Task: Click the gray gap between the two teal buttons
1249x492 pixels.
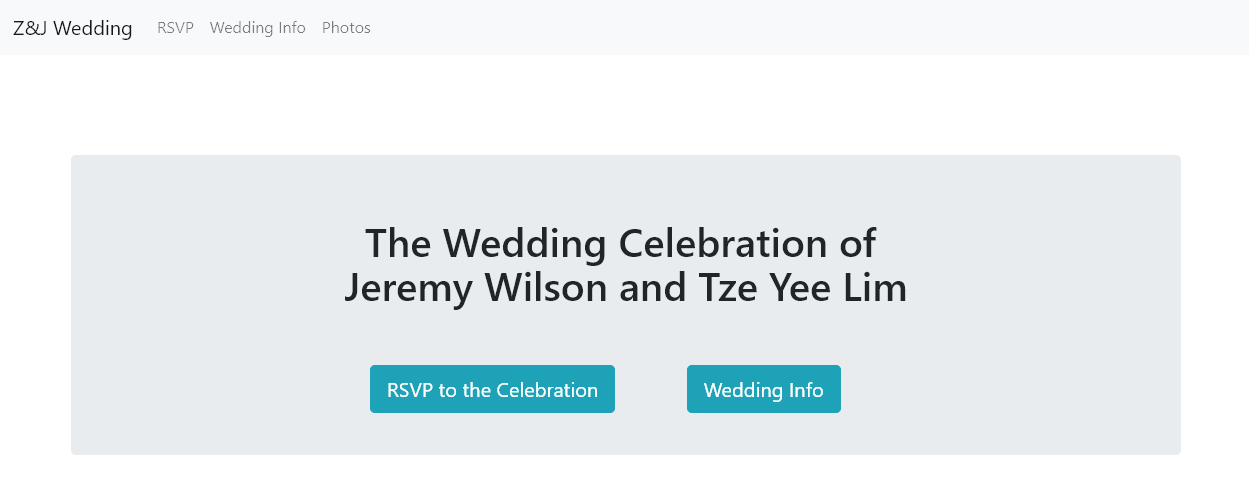Action: point(650,389)
